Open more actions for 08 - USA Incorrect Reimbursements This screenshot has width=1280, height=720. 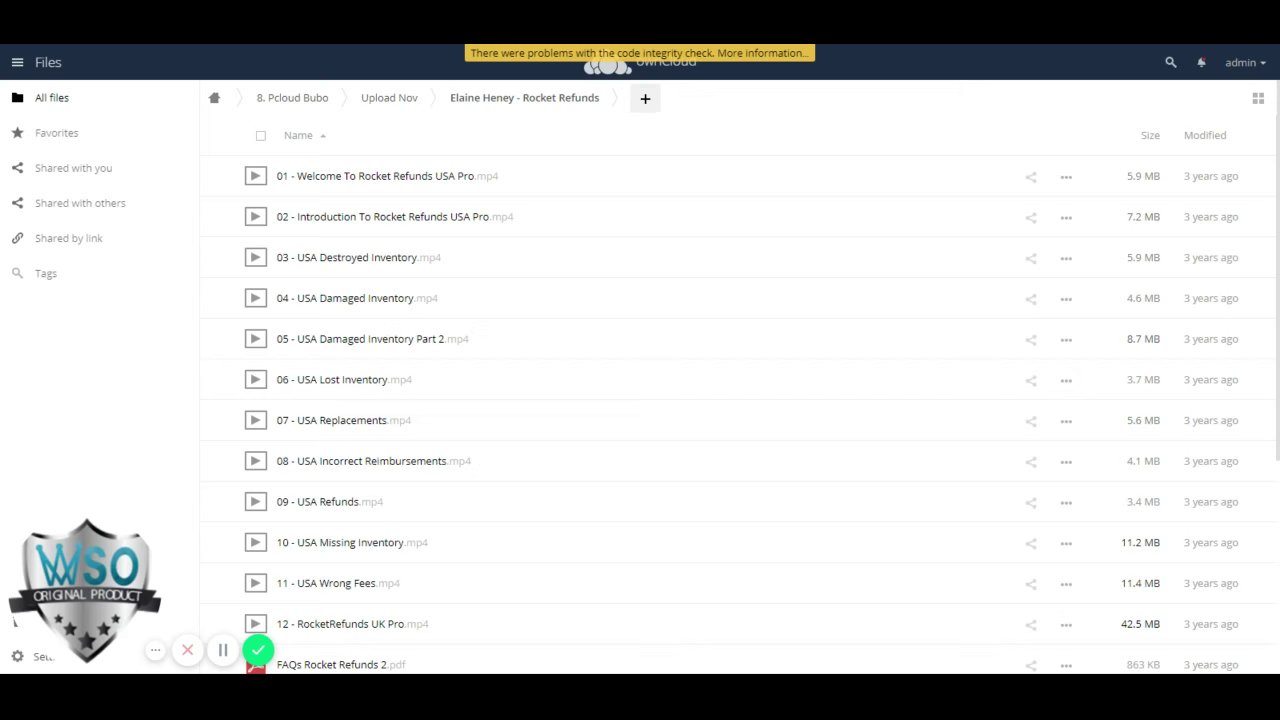pos(1066,462)
